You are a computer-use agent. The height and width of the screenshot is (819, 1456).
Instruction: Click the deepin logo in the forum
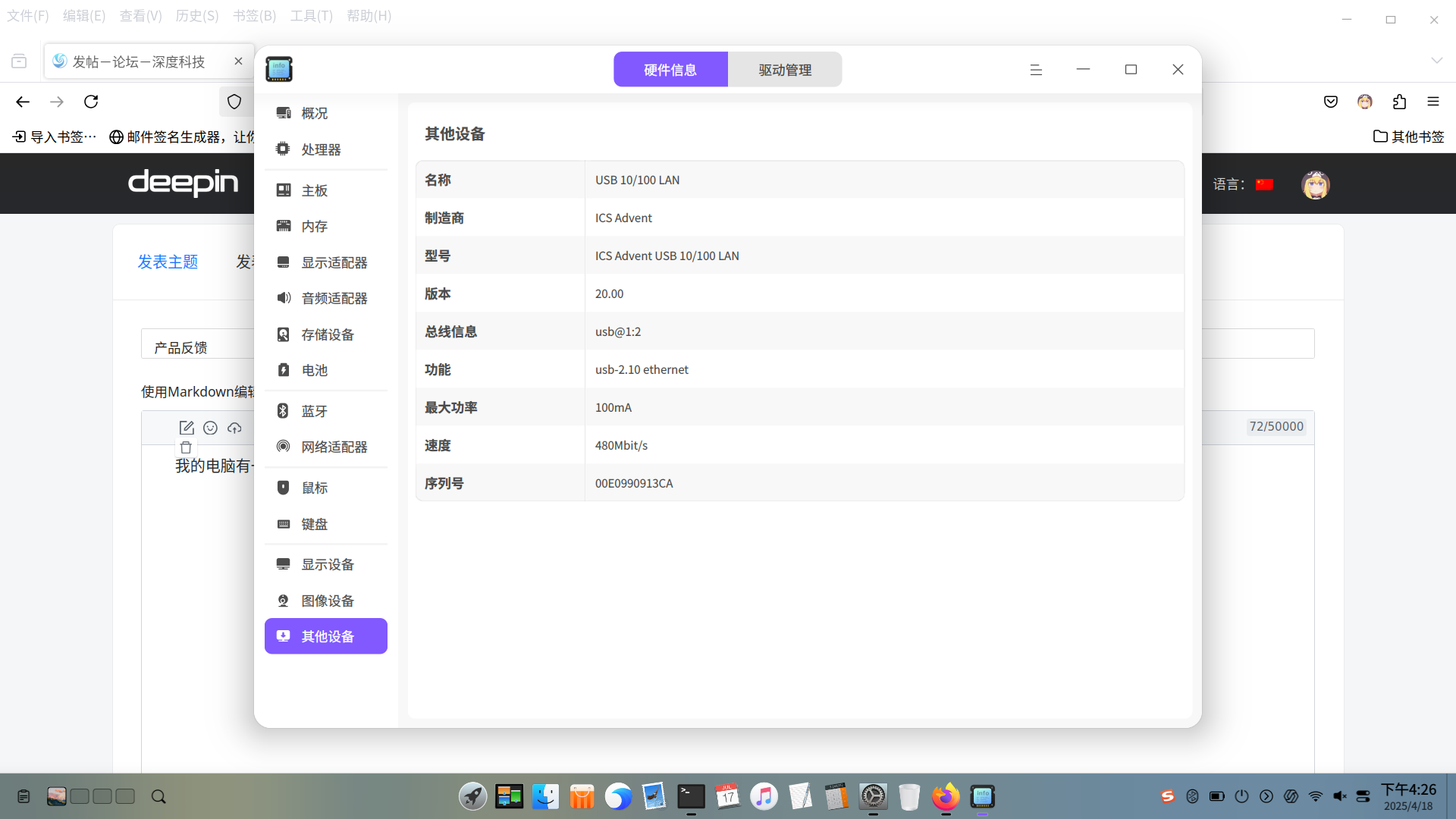click(x=183, y=183)
